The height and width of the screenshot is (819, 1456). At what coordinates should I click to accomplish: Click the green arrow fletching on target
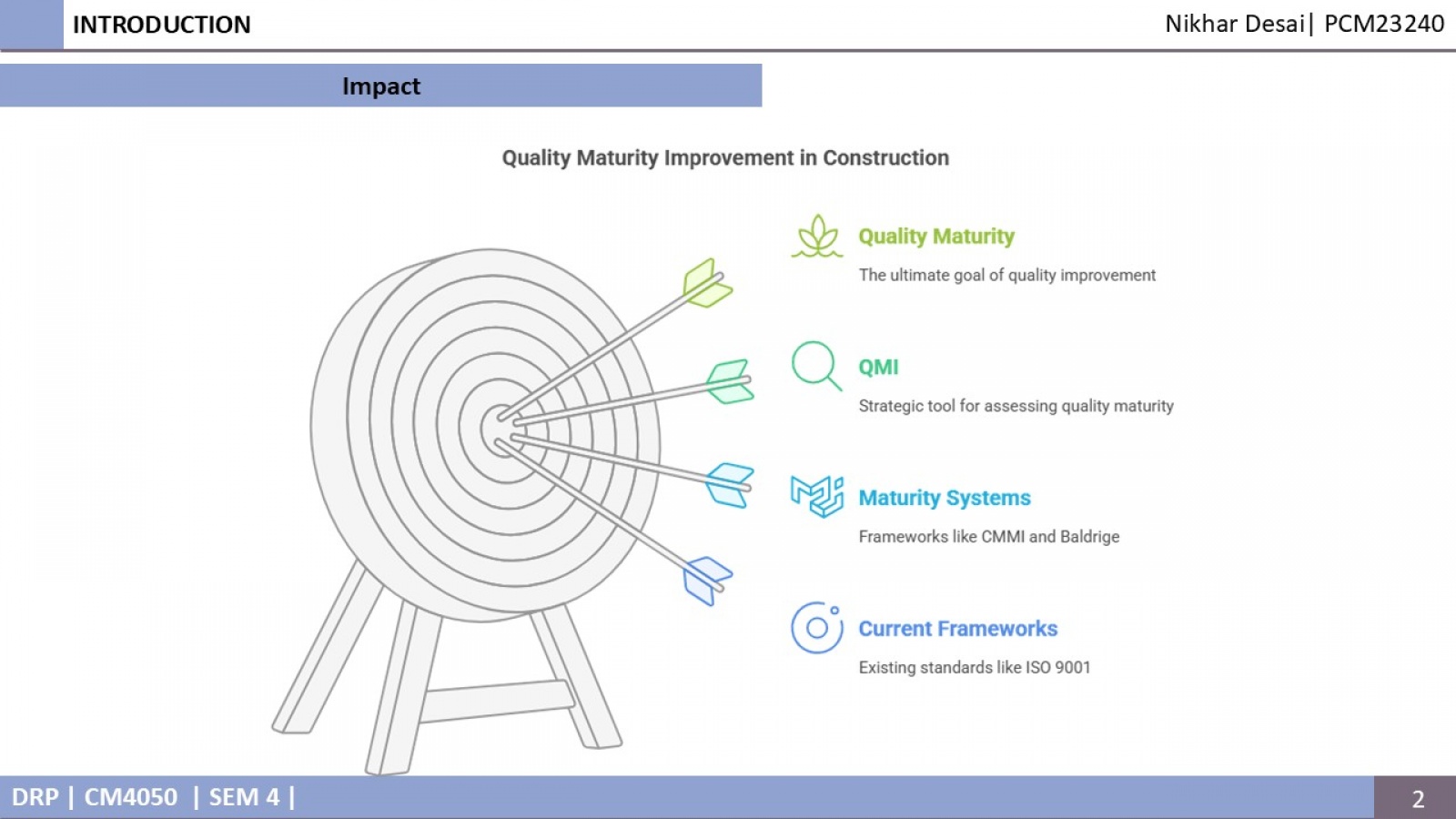pyautogui.click(x=708, y=283)
